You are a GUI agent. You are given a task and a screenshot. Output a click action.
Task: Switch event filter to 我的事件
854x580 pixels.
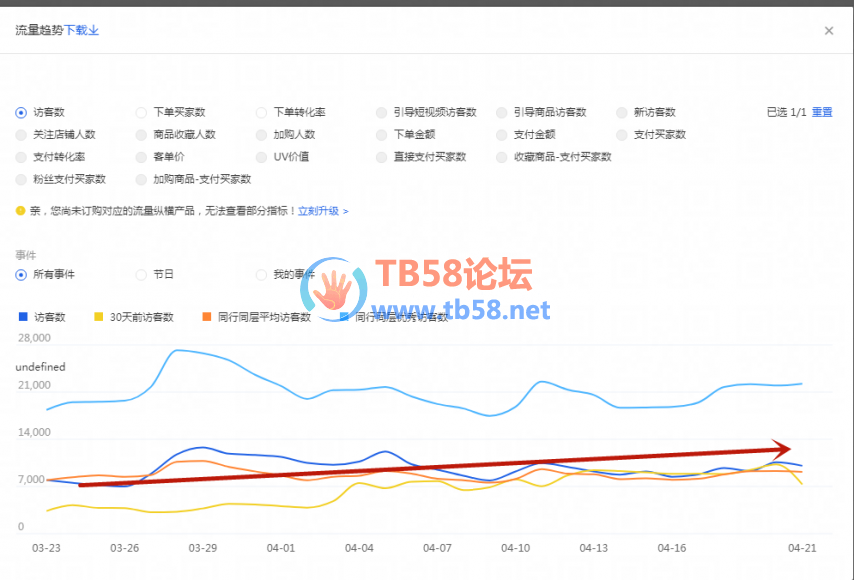pyautogui.click(x=262, y=274)
